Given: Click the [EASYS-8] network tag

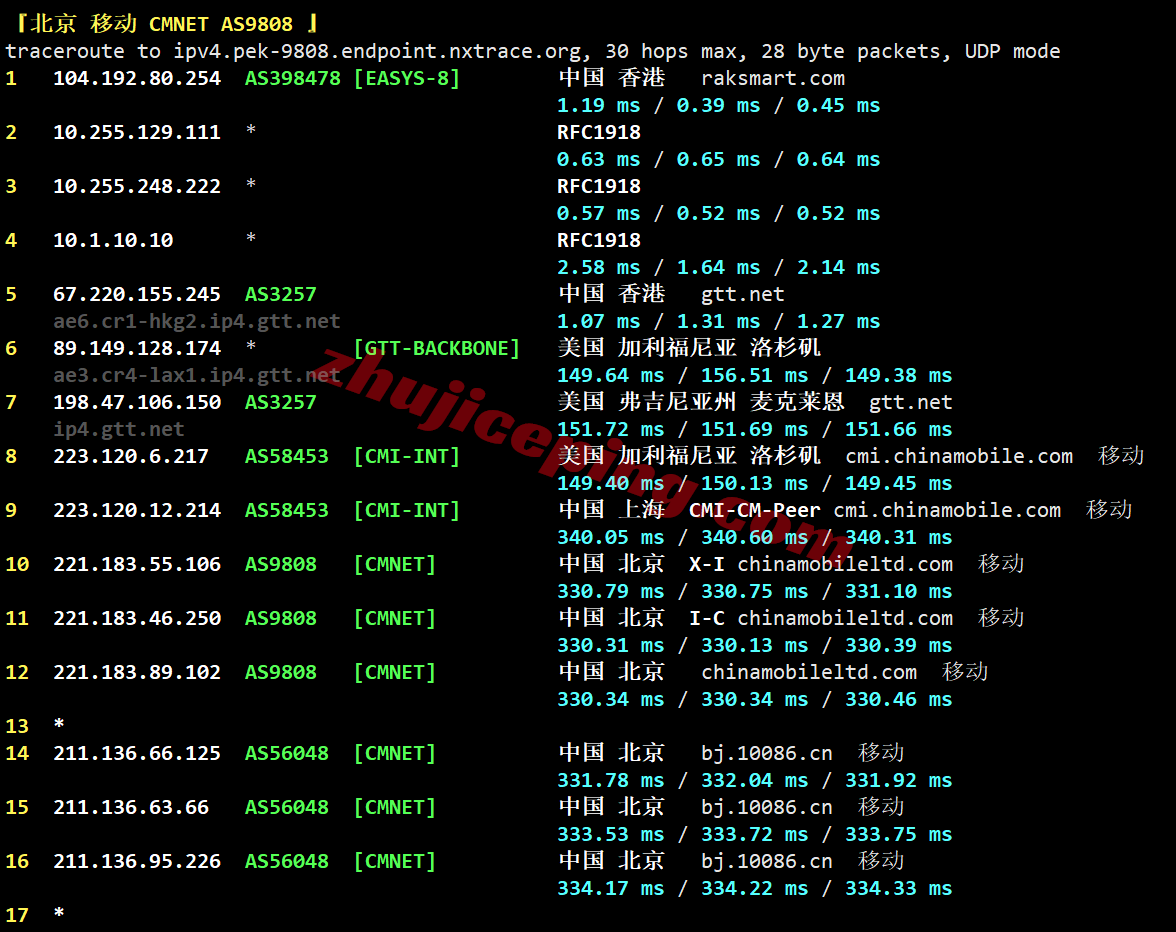Looking at the screenshot, I should [x=406, y=79].
